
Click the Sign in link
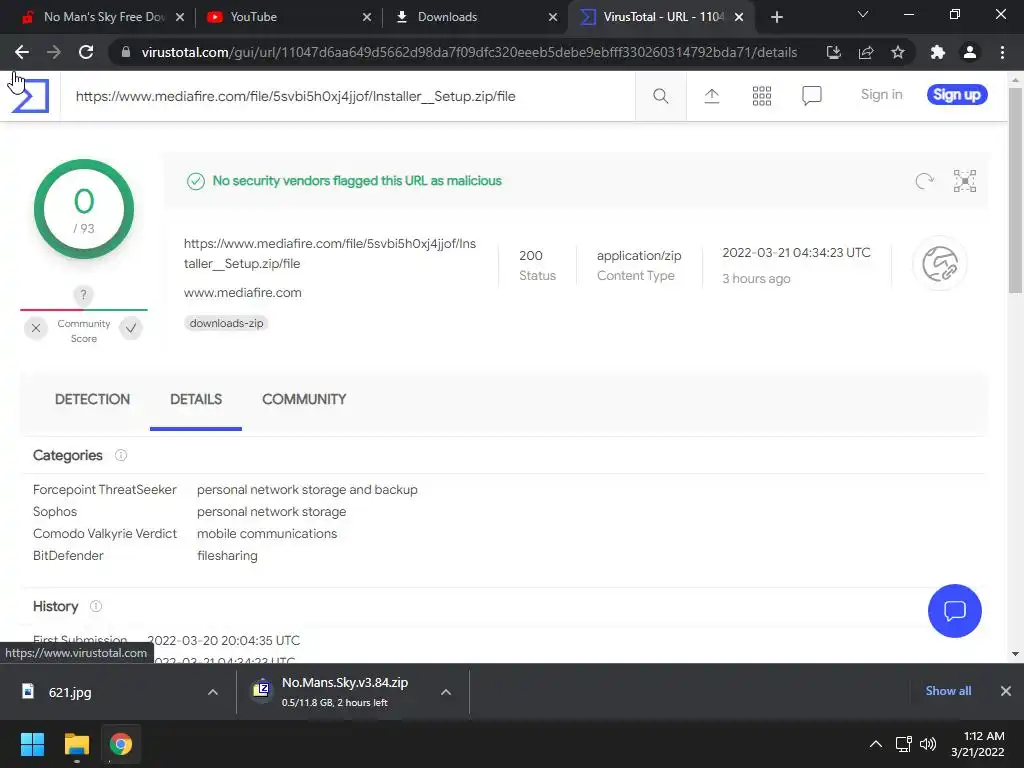881,95
